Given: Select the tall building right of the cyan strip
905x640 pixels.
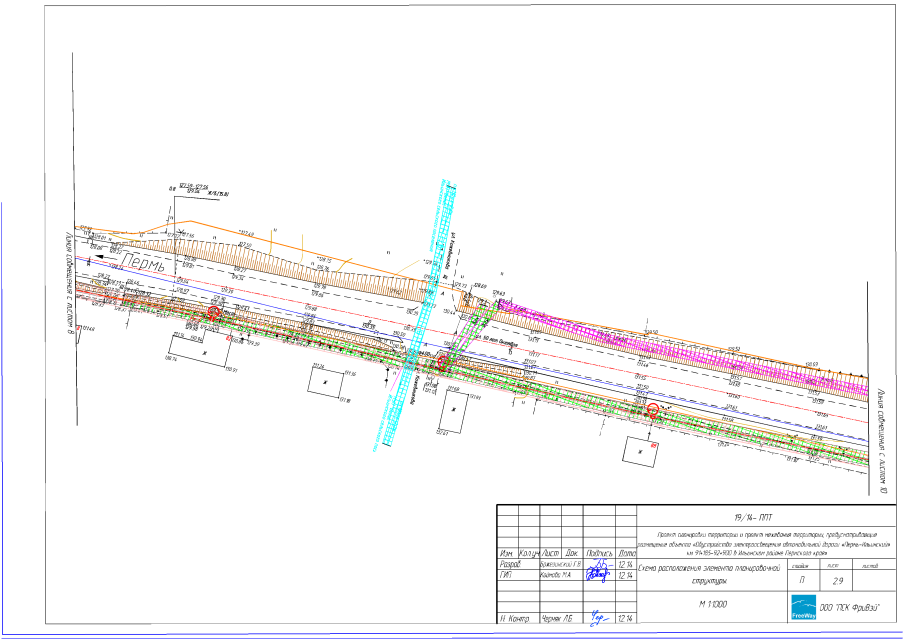Looking at the screenshot, I should pos(455,413).
